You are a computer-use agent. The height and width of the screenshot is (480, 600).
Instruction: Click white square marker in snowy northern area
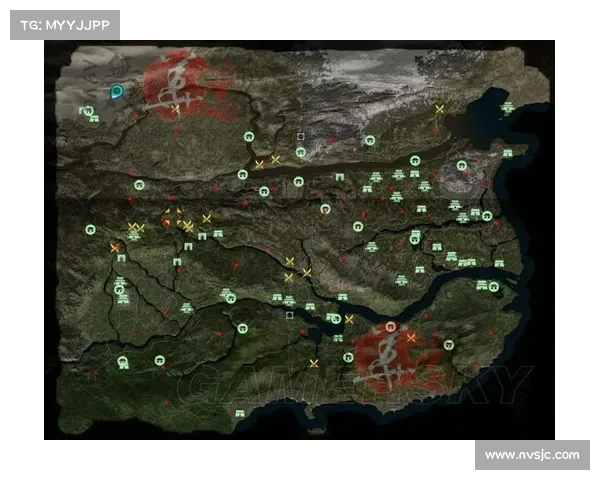(x=301, y=137)
